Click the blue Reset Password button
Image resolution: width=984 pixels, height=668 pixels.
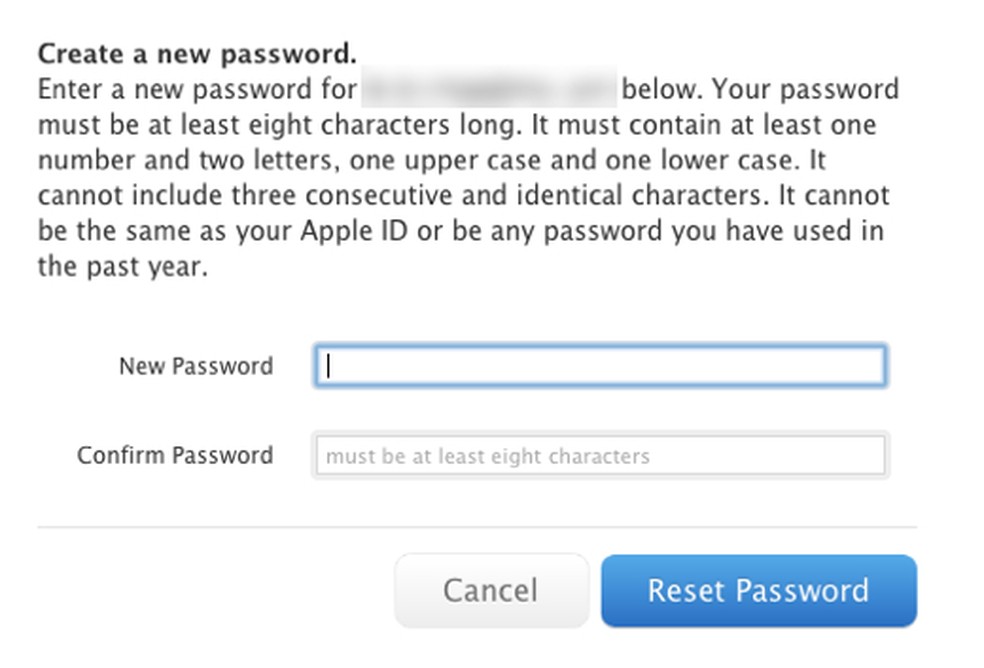click(758, 590)
